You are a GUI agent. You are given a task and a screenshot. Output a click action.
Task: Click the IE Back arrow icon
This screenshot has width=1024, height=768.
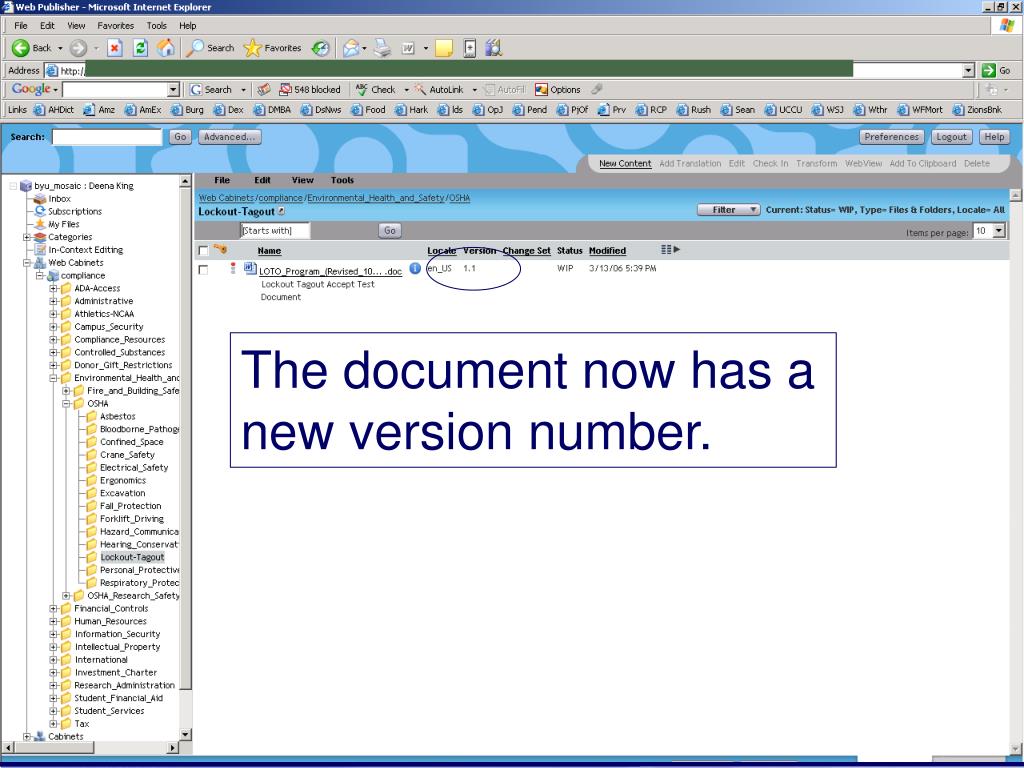[20, 48]
